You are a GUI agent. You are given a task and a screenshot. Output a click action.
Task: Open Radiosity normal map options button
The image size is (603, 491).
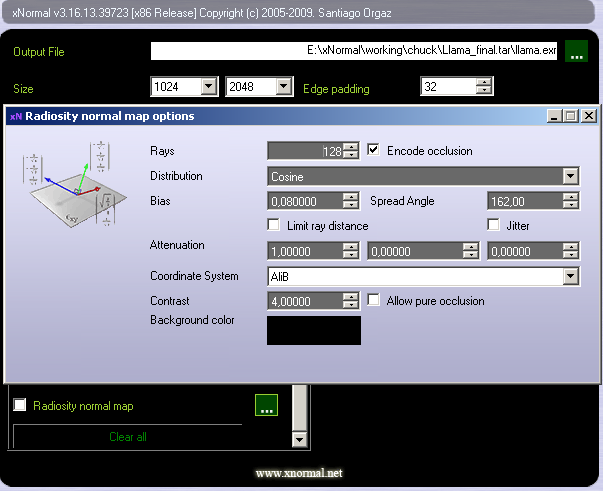pos(266,406)
